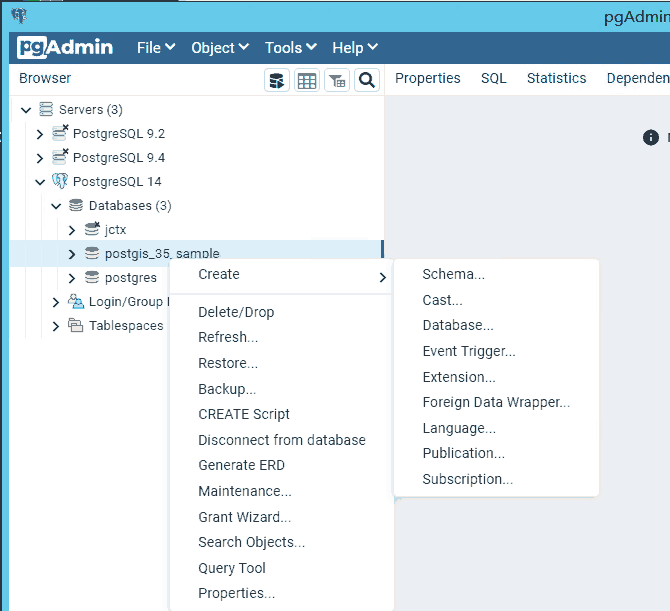
Task: Open the Create submenu entry
Action: coord(281,274)
